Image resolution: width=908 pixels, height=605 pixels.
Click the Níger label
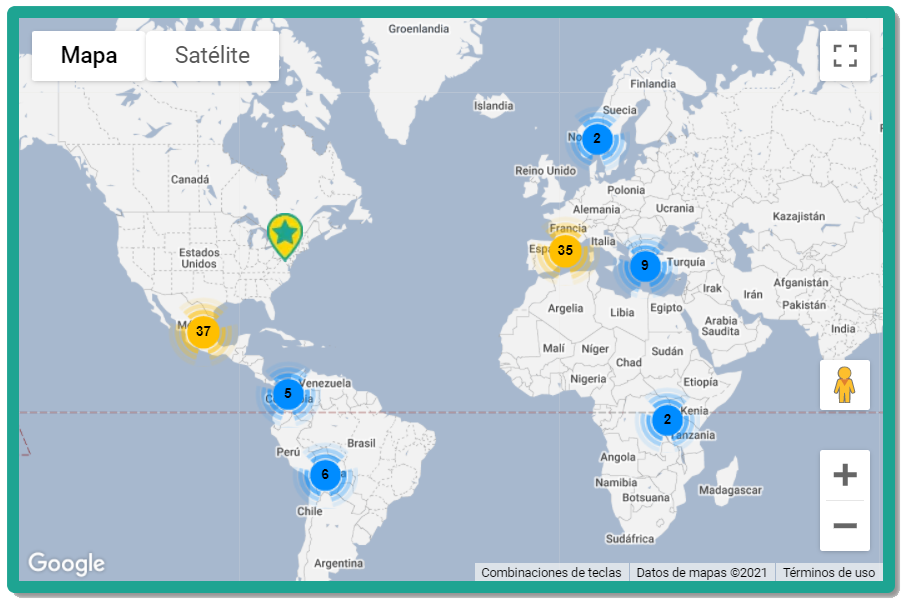(595, 349)
